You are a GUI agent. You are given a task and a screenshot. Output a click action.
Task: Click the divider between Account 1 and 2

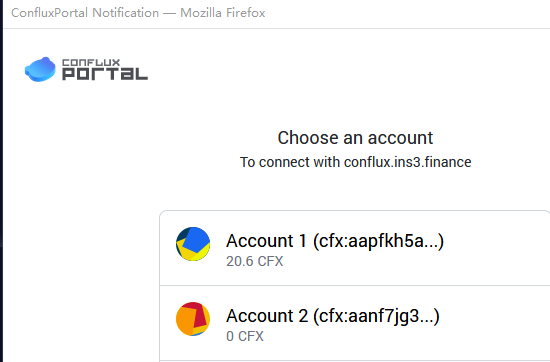(355, 286)
